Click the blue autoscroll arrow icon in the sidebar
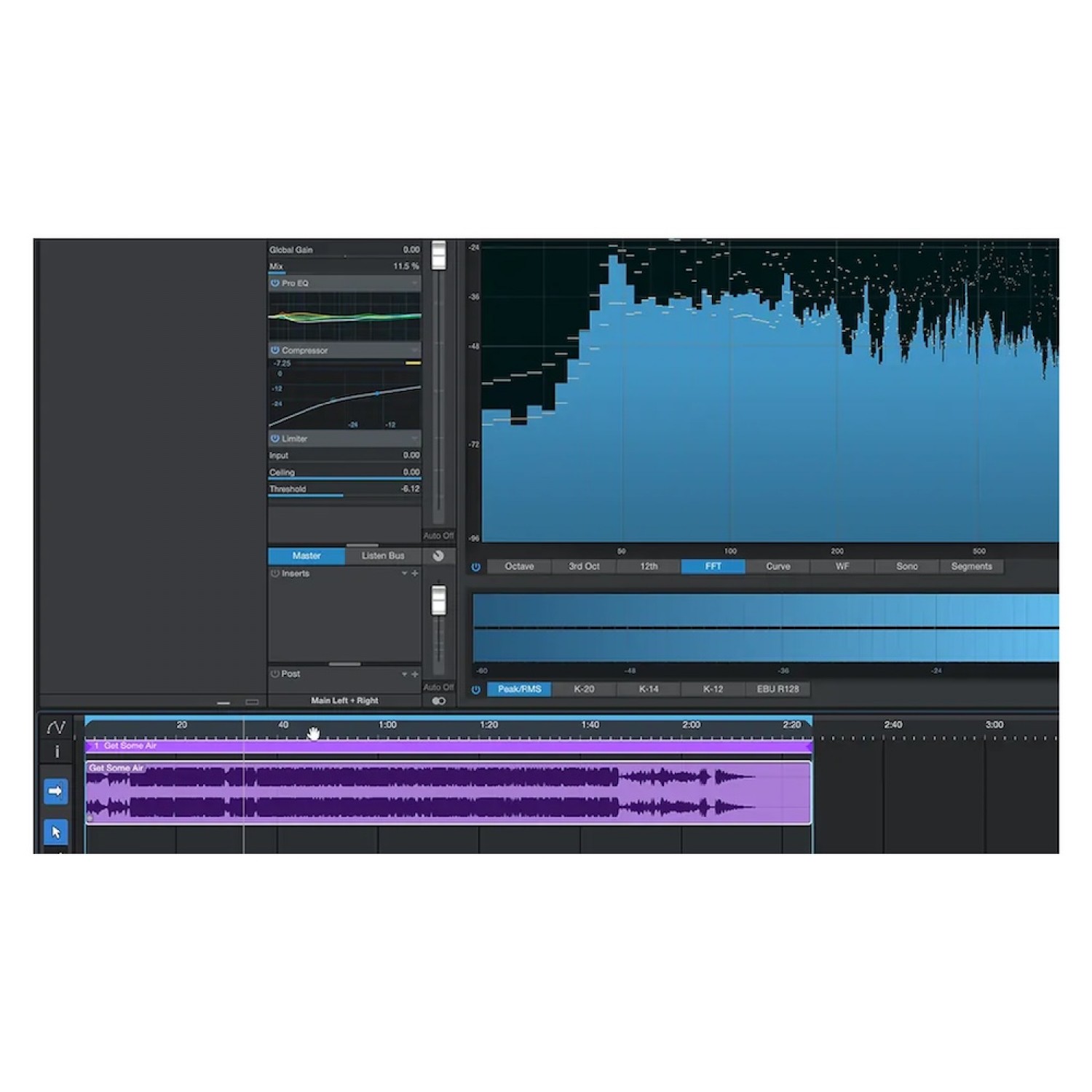1092x1092 pixels. pos(56,791)
